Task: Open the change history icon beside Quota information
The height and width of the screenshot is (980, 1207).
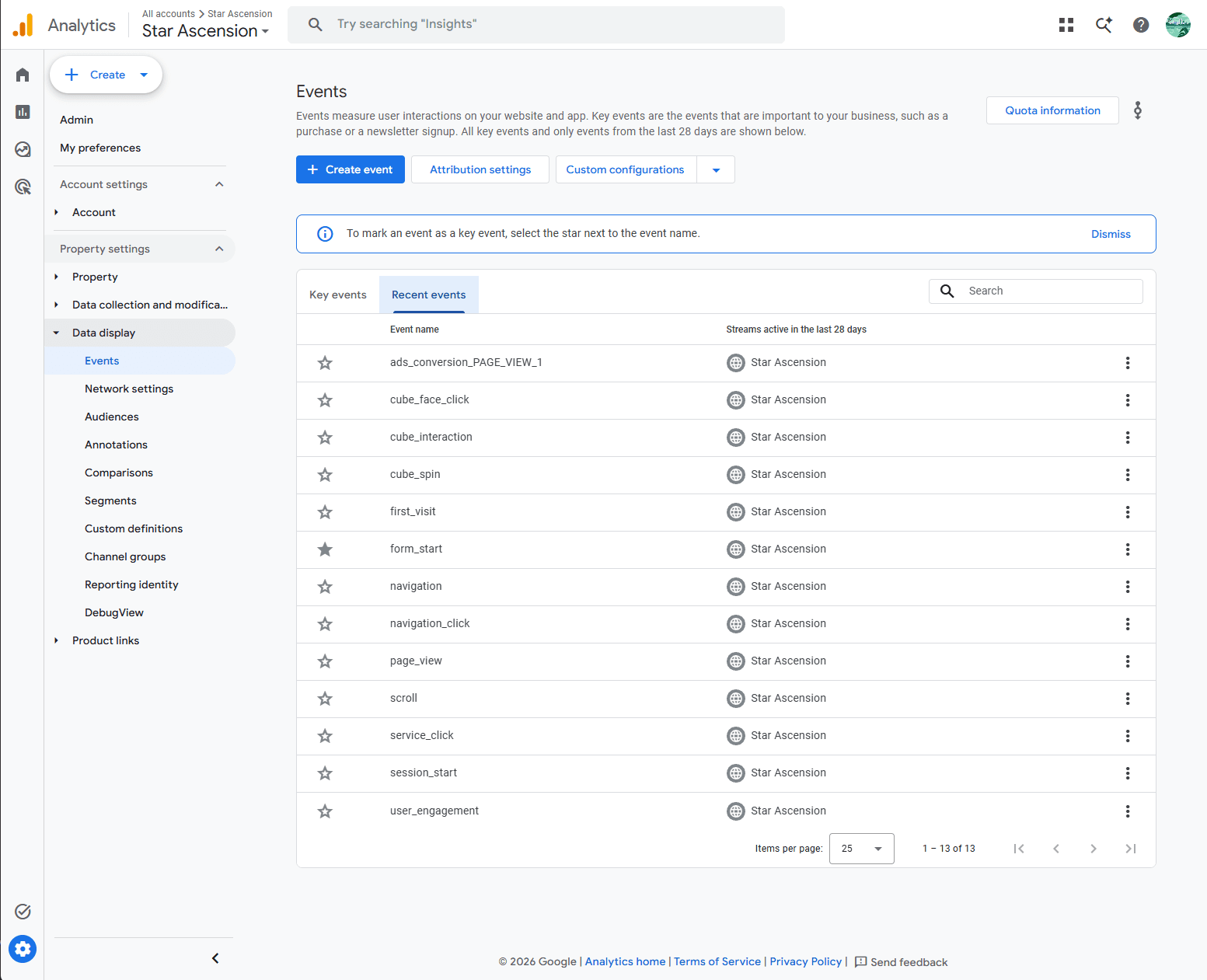Action: 1138,110
